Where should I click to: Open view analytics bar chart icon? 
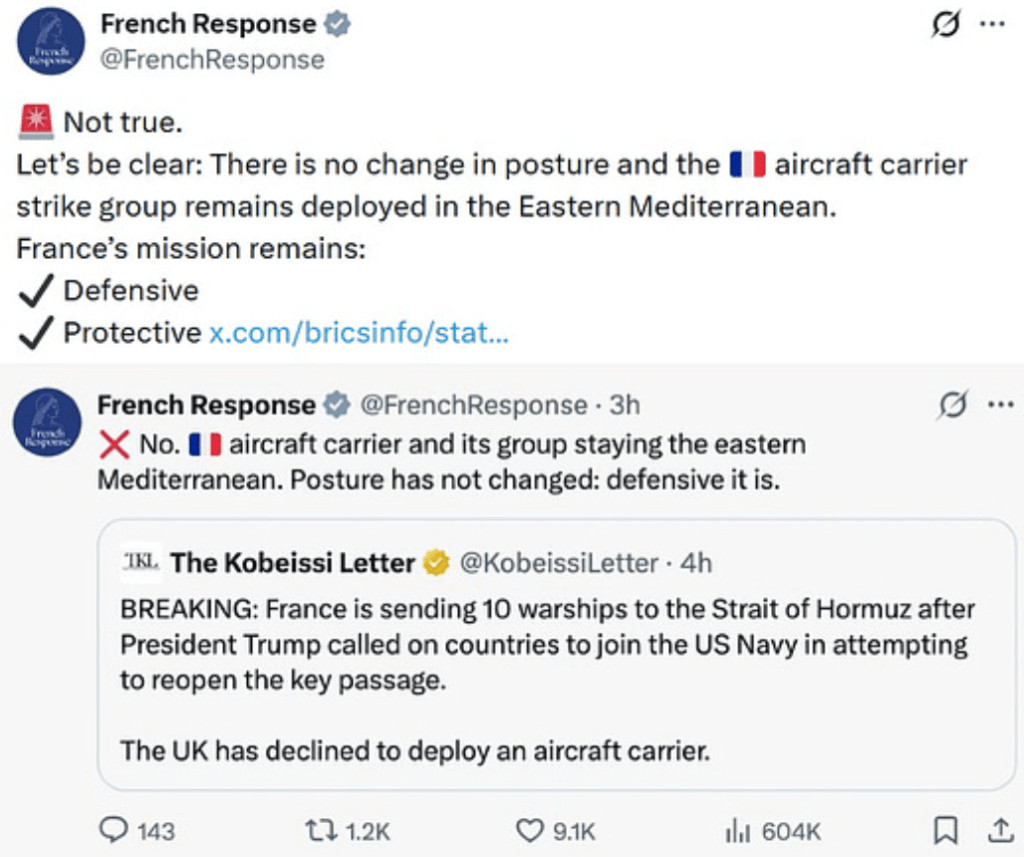pos(737,830)
